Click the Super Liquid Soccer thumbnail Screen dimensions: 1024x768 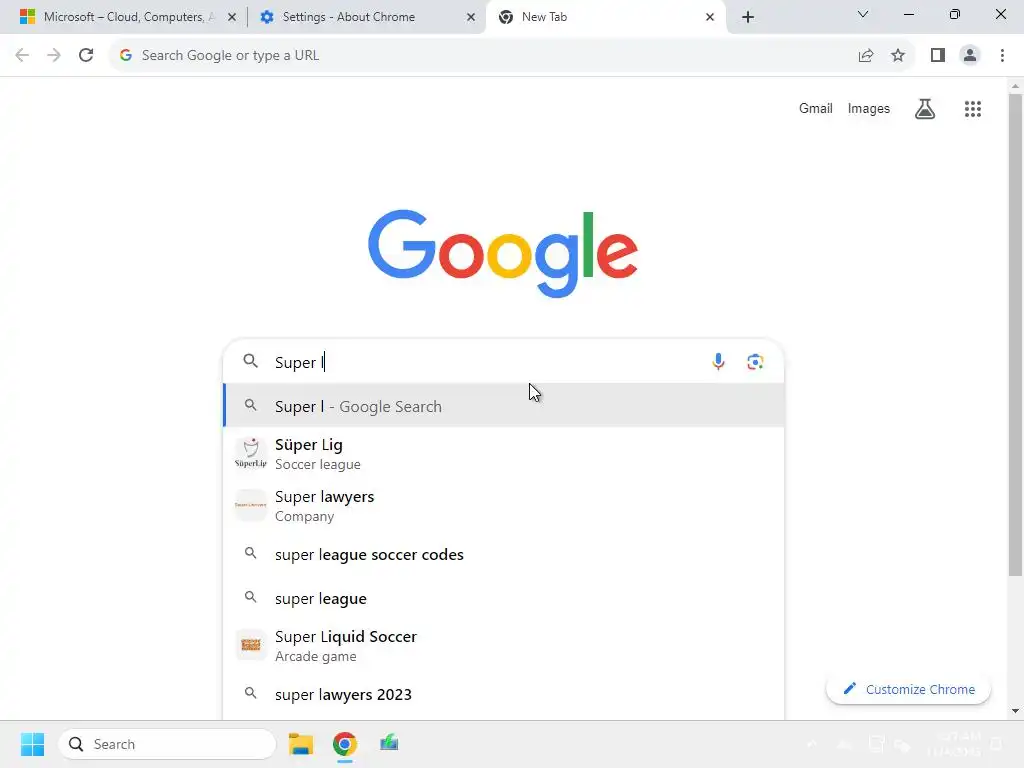coord(251,645)
